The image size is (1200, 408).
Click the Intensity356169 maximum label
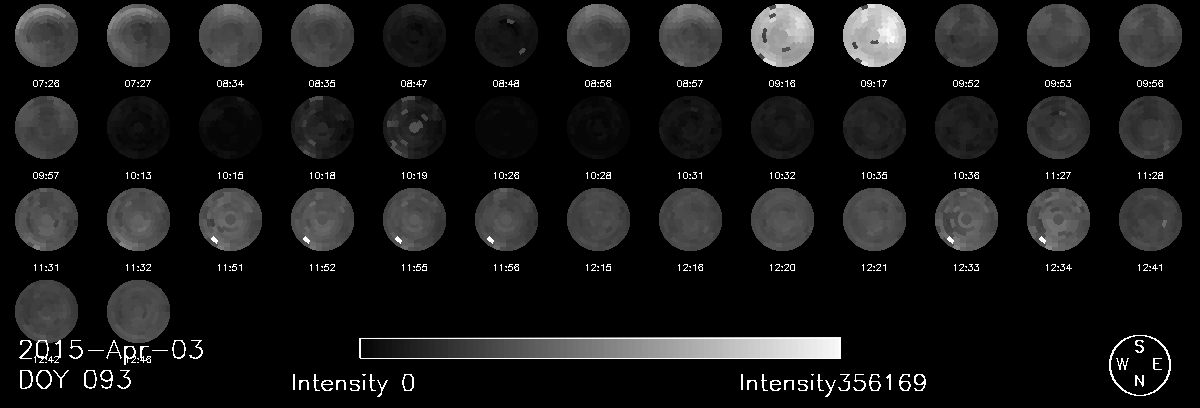(x=833, y=383)
